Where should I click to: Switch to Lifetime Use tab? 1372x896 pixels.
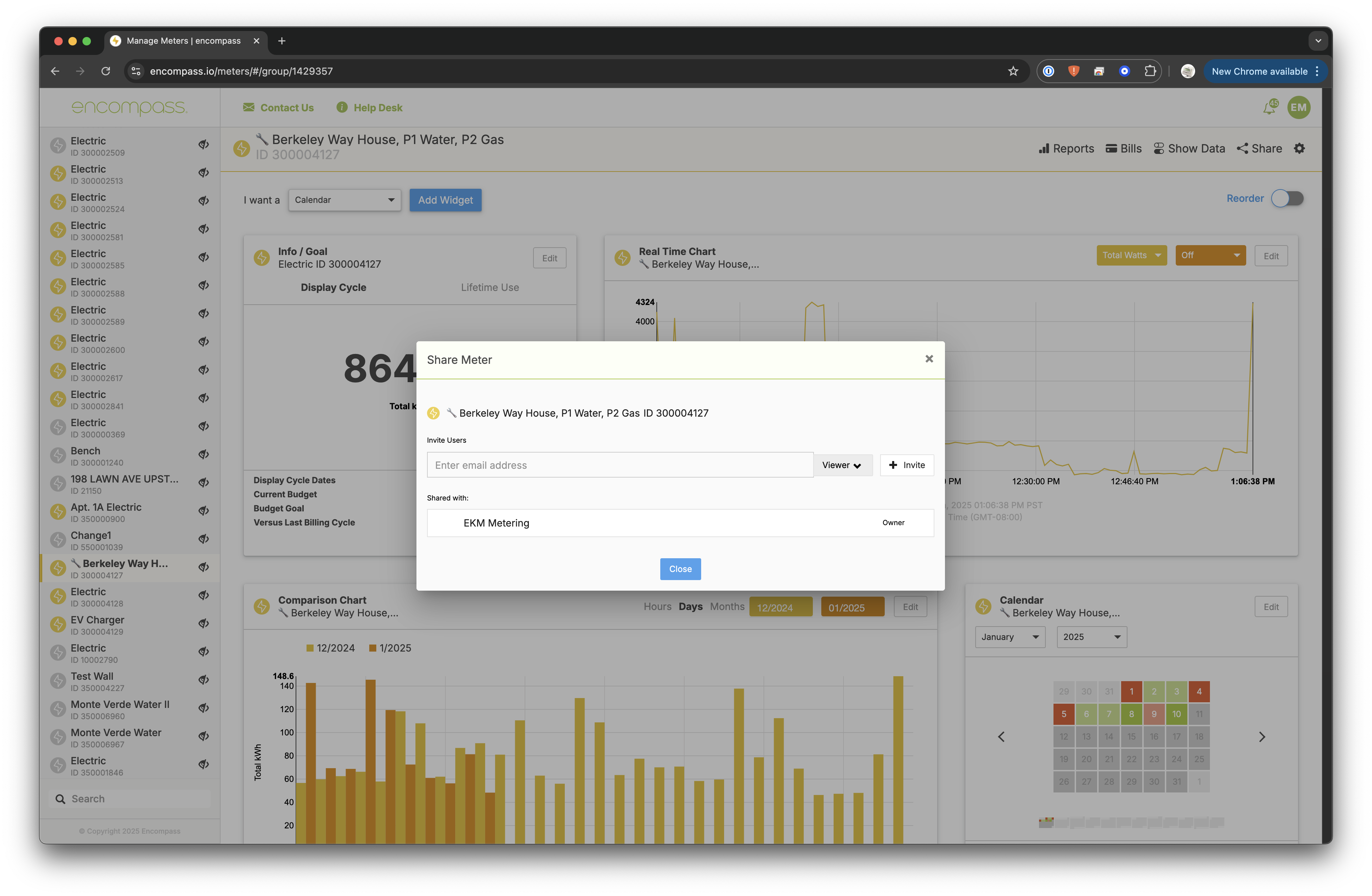(x=489, y=287)
